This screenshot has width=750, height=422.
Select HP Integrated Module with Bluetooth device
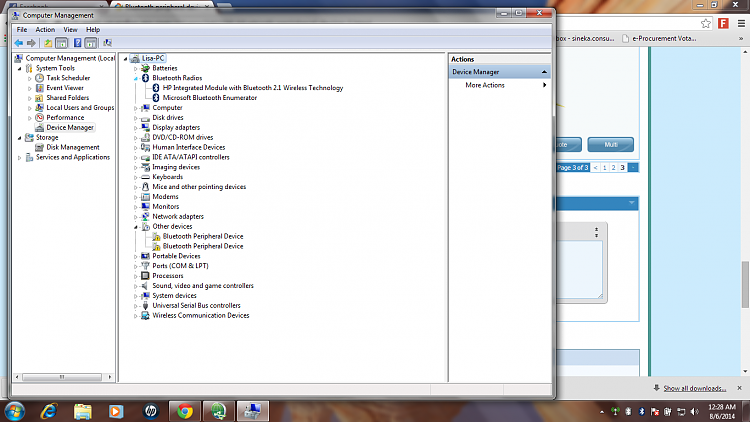point(253,88)
